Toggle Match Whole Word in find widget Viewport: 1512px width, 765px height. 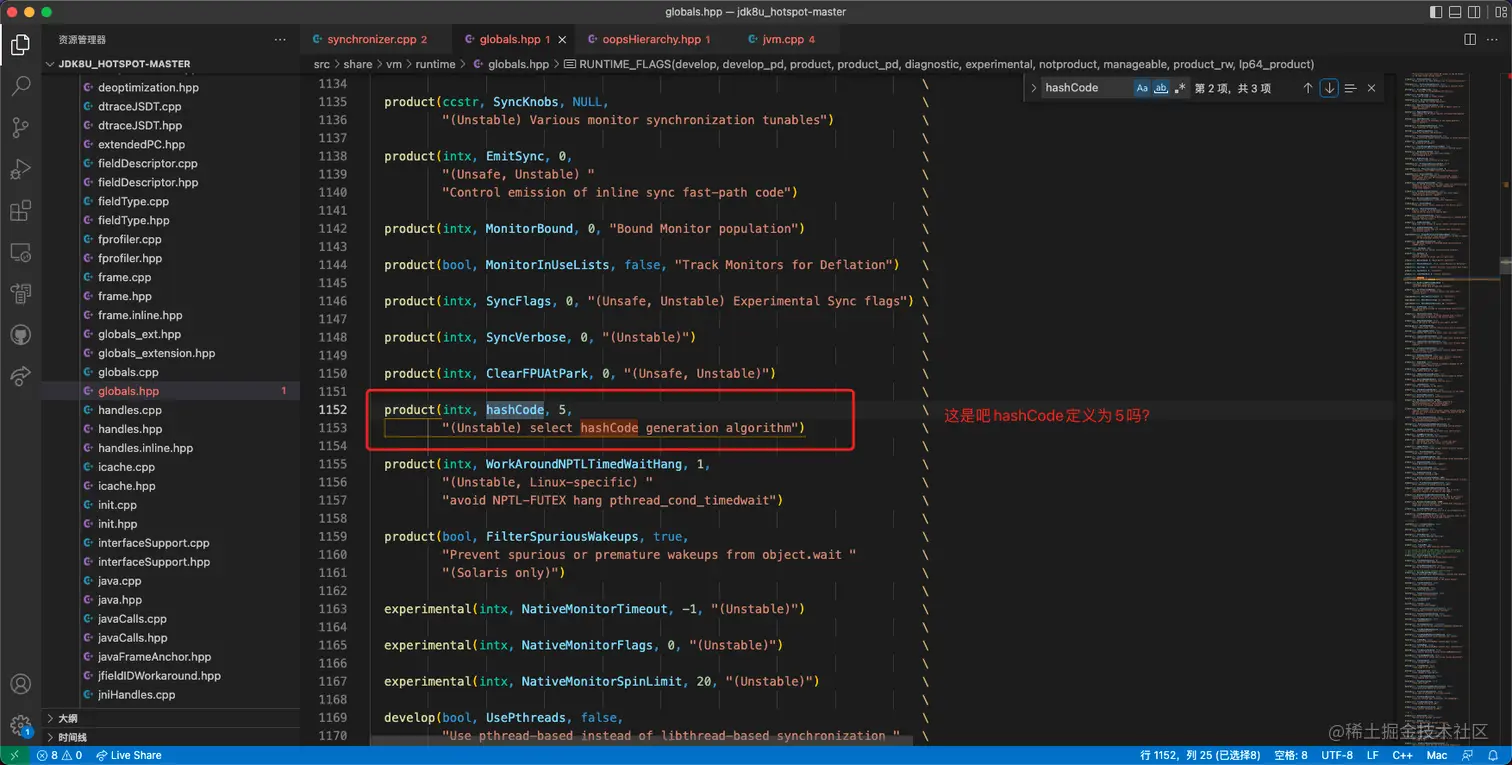coord(1161,88)
